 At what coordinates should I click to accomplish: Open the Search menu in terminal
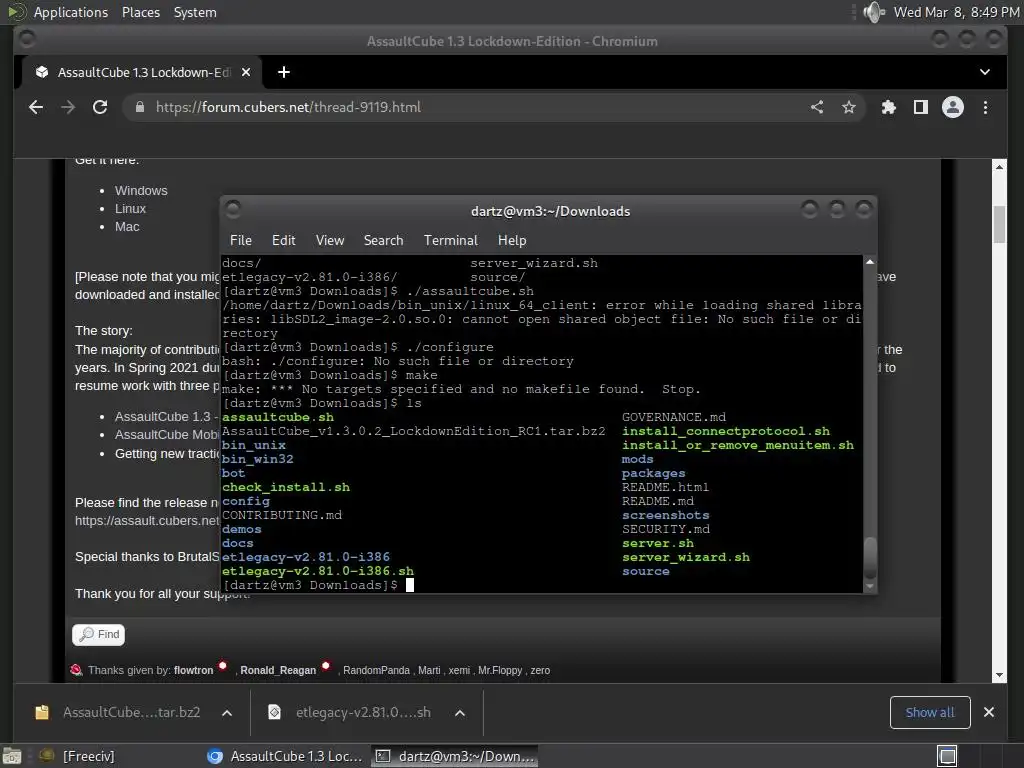pyautogui.click(x=383, y=240)
